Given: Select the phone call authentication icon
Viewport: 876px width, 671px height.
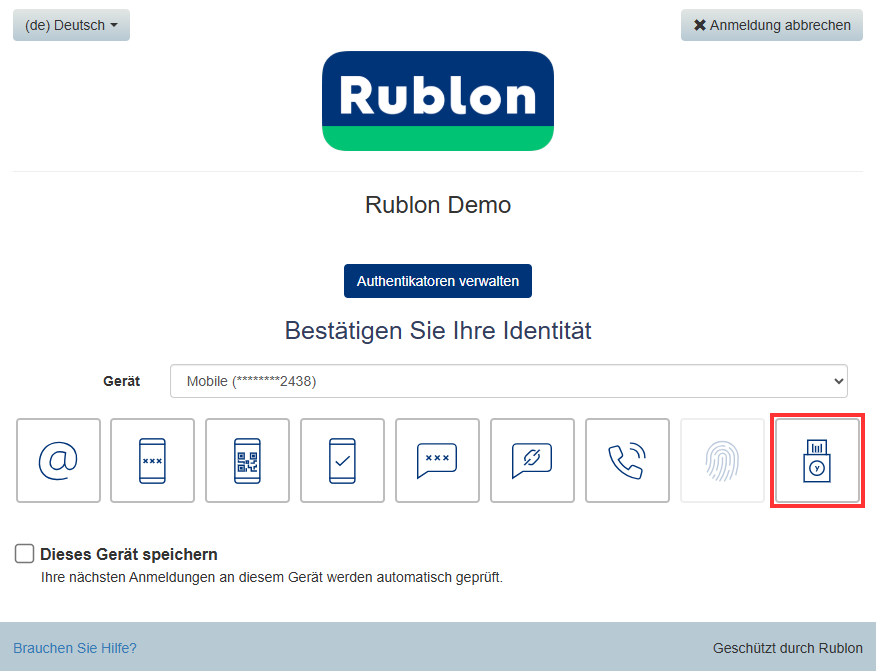Looking at the screenshot, I should coord(627,460).
